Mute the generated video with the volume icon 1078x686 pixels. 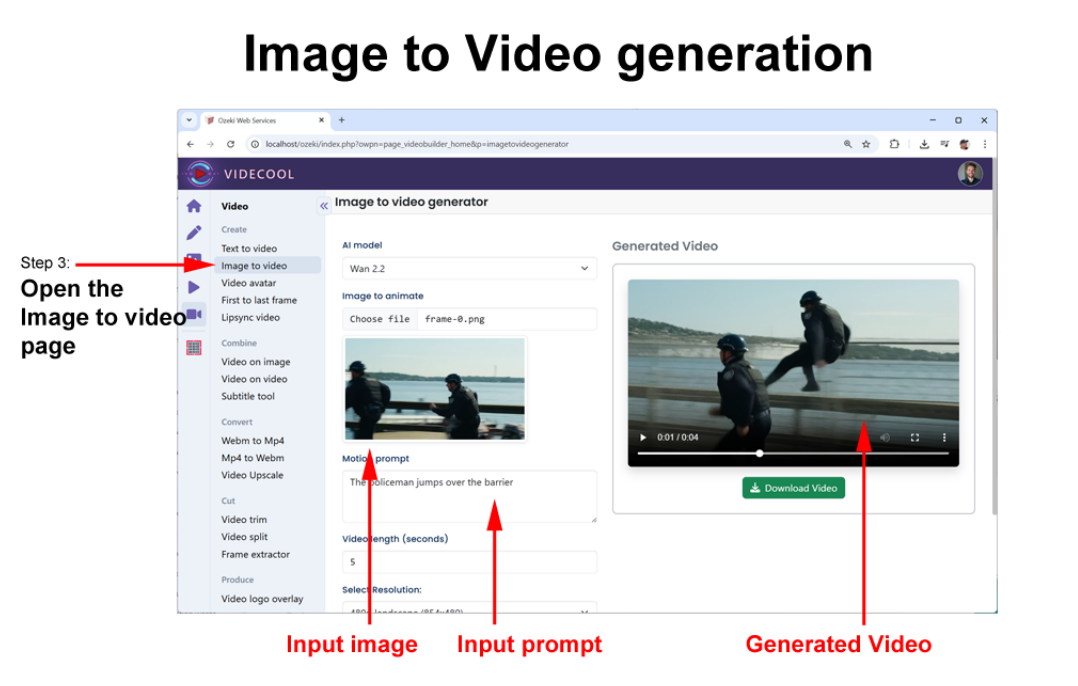pos(885,438)
